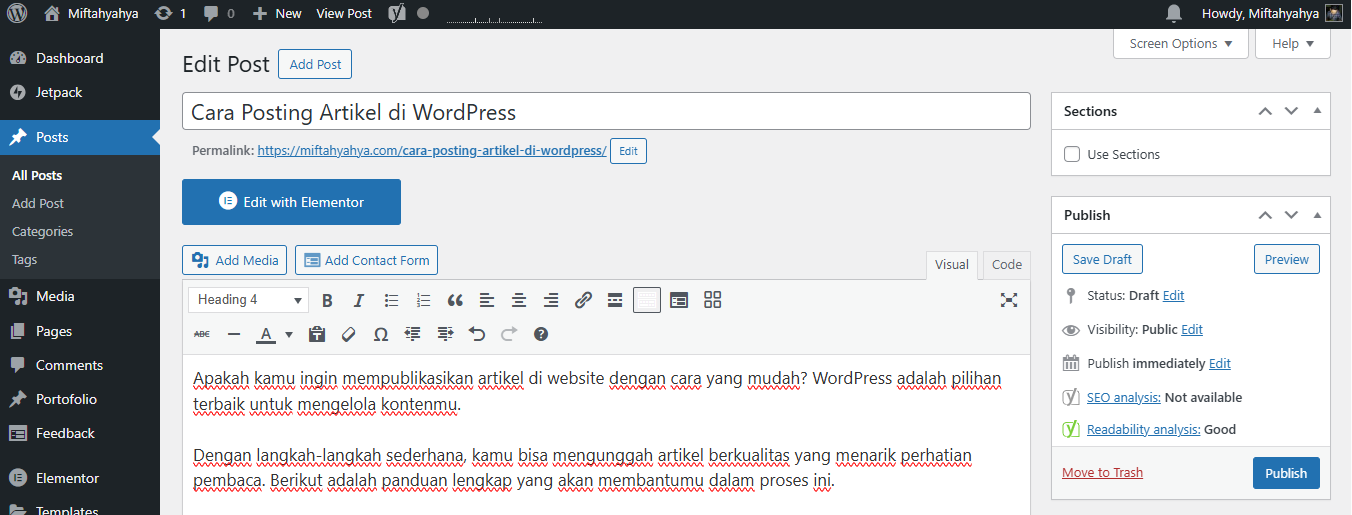Toggle the toolbar toggle button
Viewport: 1352px width, 515px height.
point(647,300)
